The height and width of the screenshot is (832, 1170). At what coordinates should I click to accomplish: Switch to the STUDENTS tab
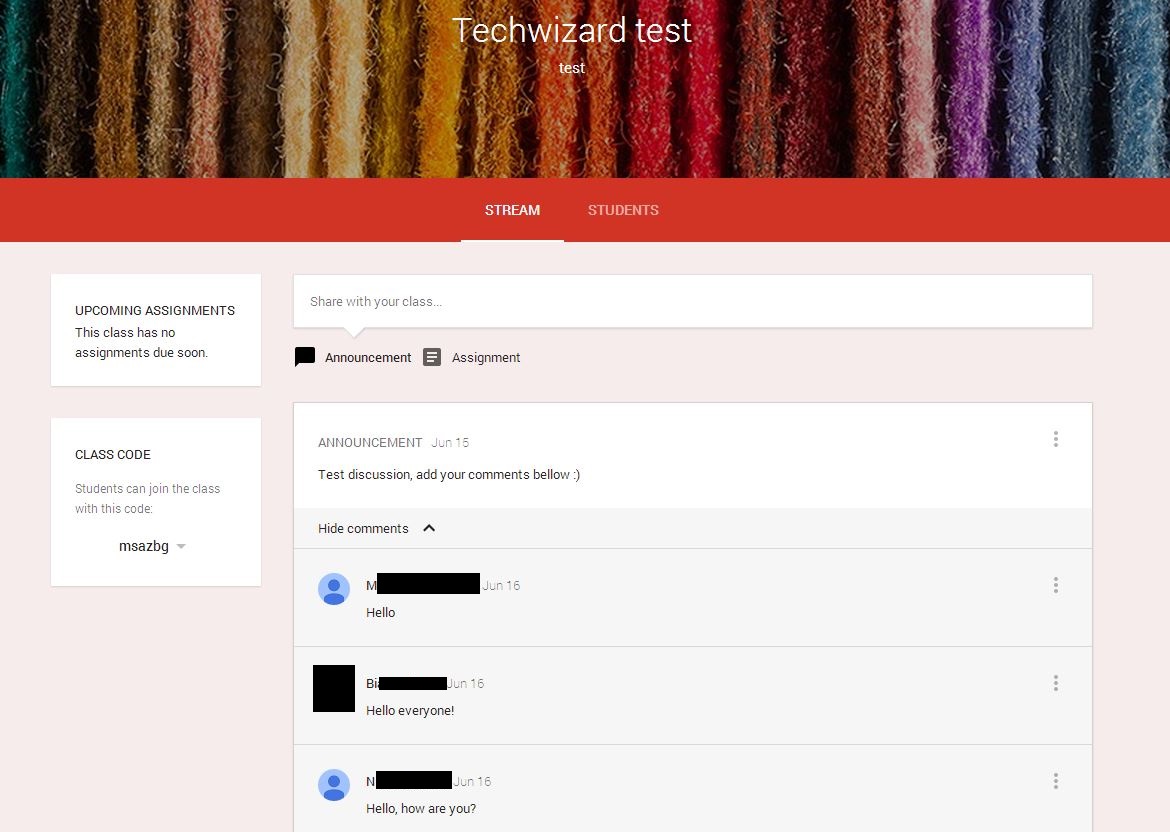pos(623,210)
